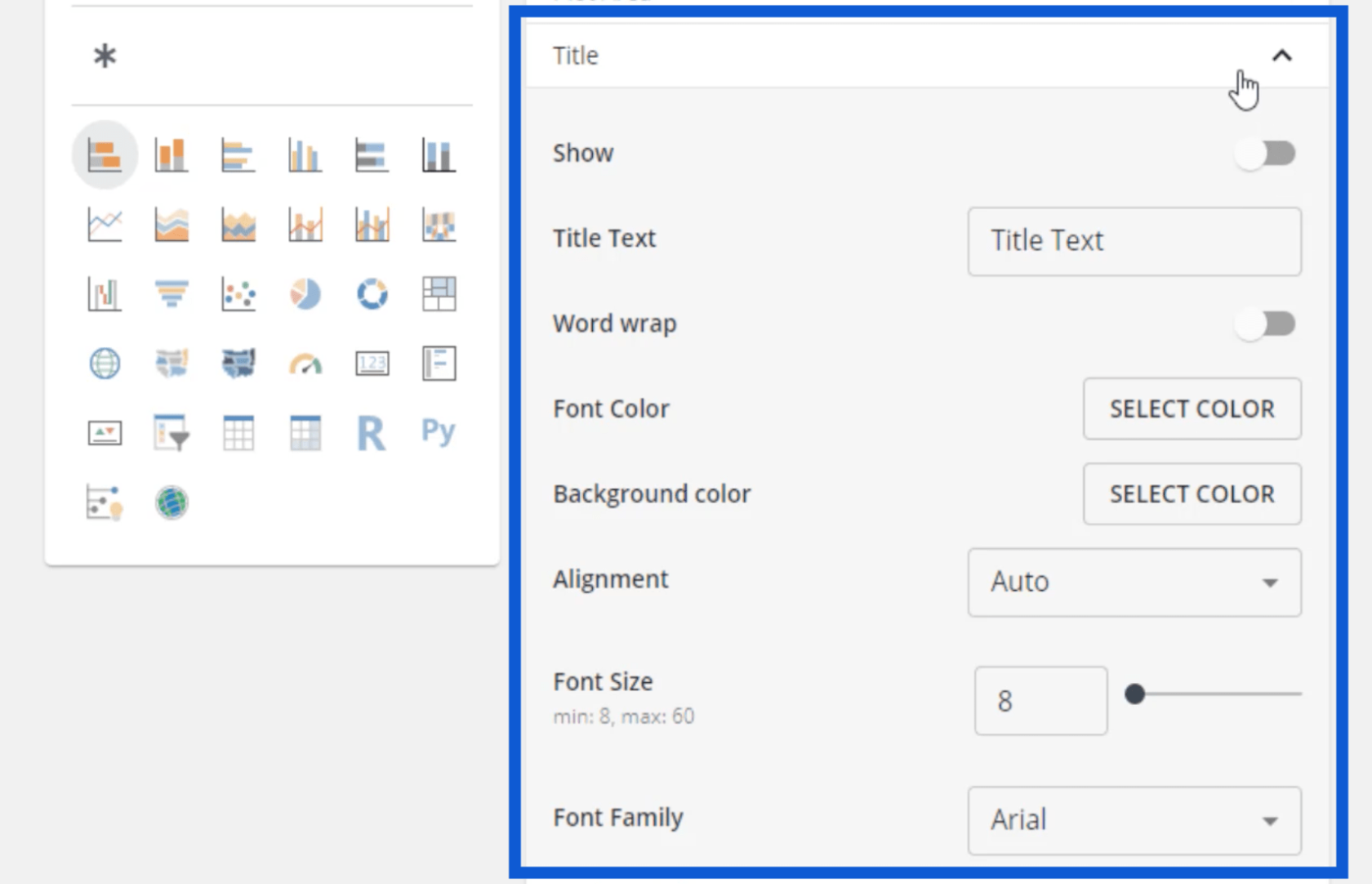Viewport: 1372px width, 884px height.
Task: Open the Alignment dropdown set to Auto
Action: click(x=1134, y=583)
